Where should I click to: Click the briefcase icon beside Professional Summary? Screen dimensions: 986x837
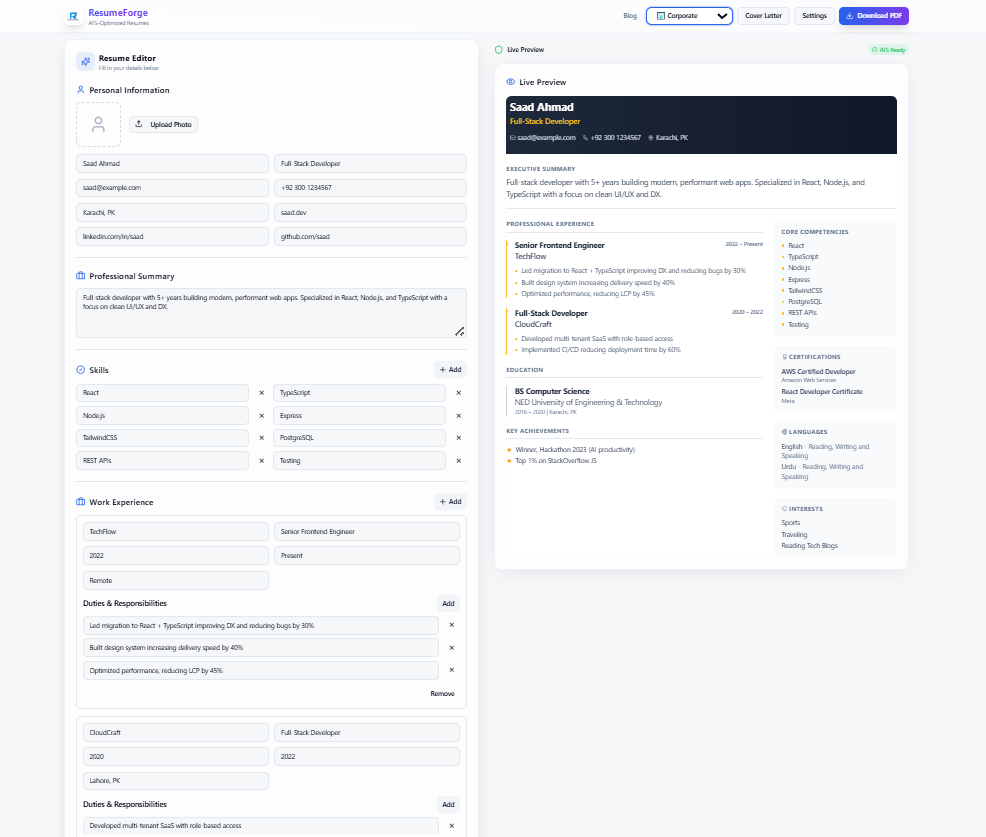point(79,276)
